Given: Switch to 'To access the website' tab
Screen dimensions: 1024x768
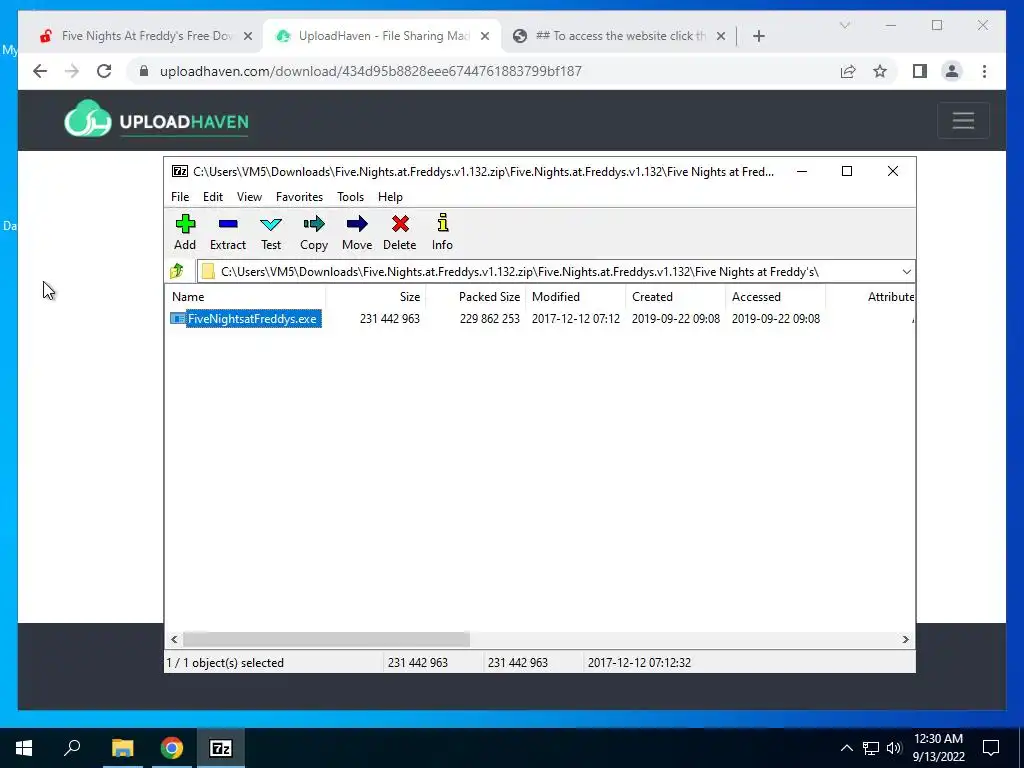Looking at the screenshot, I should pos(619,36).
